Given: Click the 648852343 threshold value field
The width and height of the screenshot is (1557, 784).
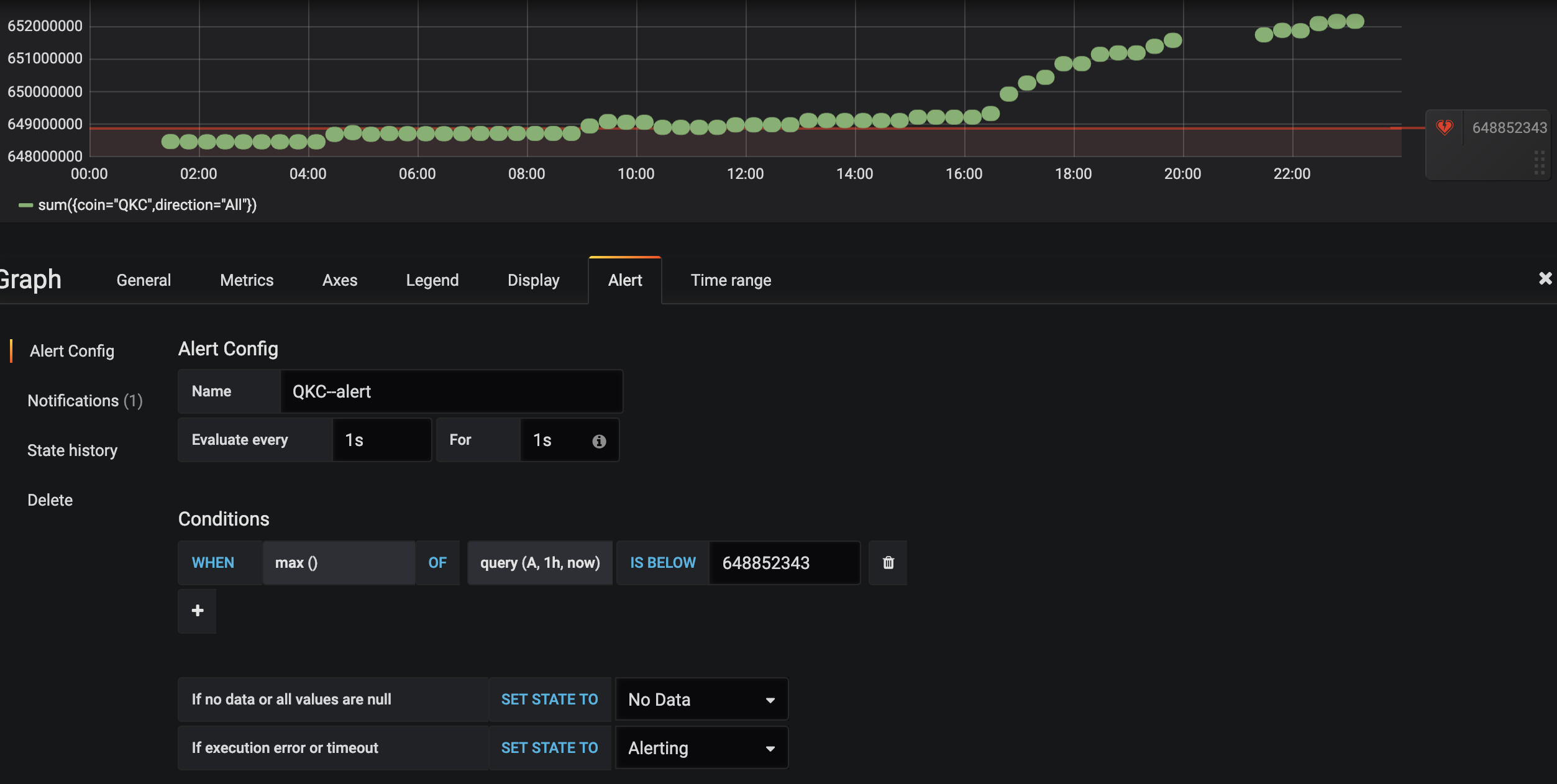Looking at the screenshot, I should click(784, 563).
